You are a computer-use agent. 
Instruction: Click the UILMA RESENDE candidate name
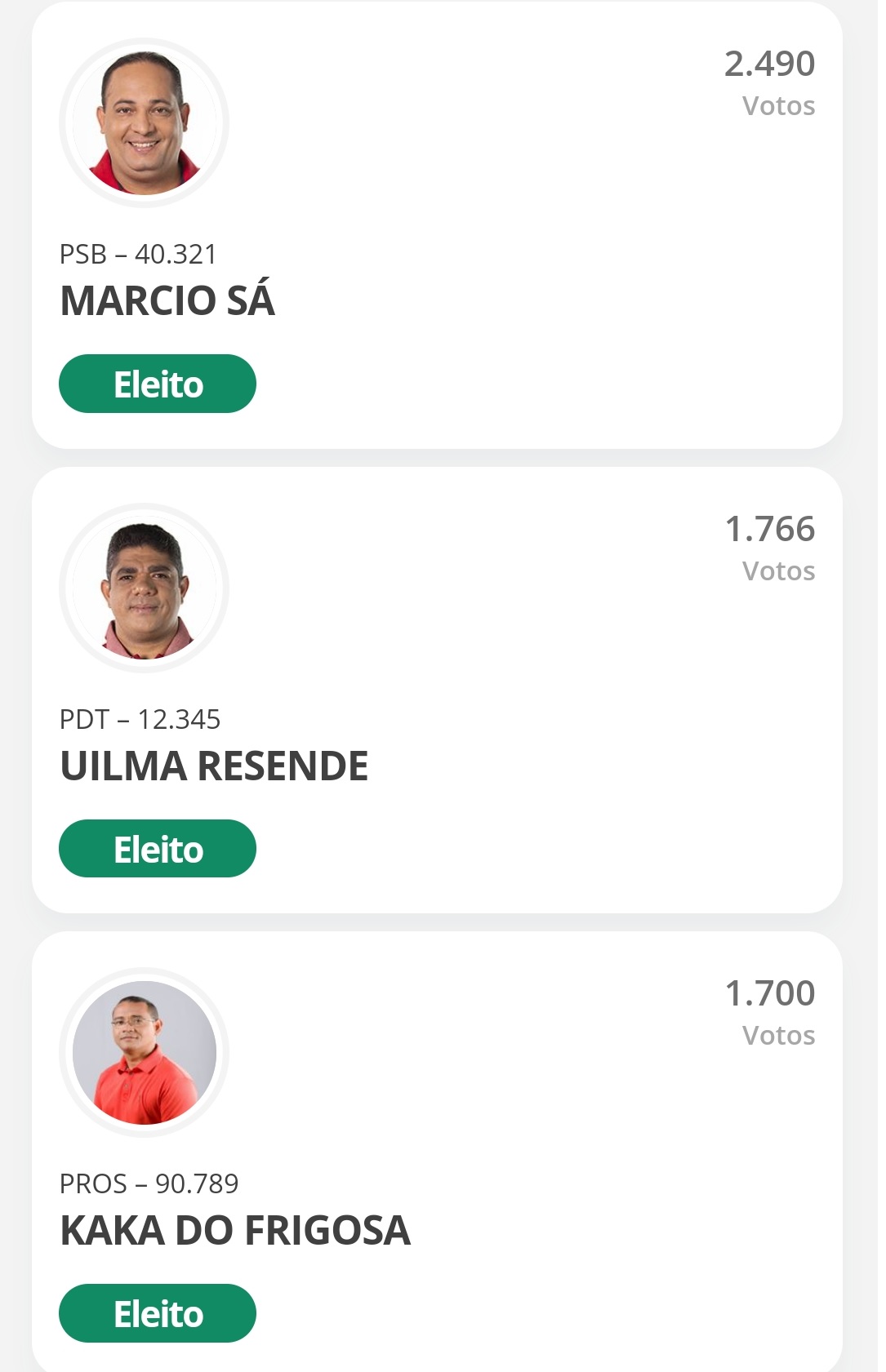coord(214,766)
